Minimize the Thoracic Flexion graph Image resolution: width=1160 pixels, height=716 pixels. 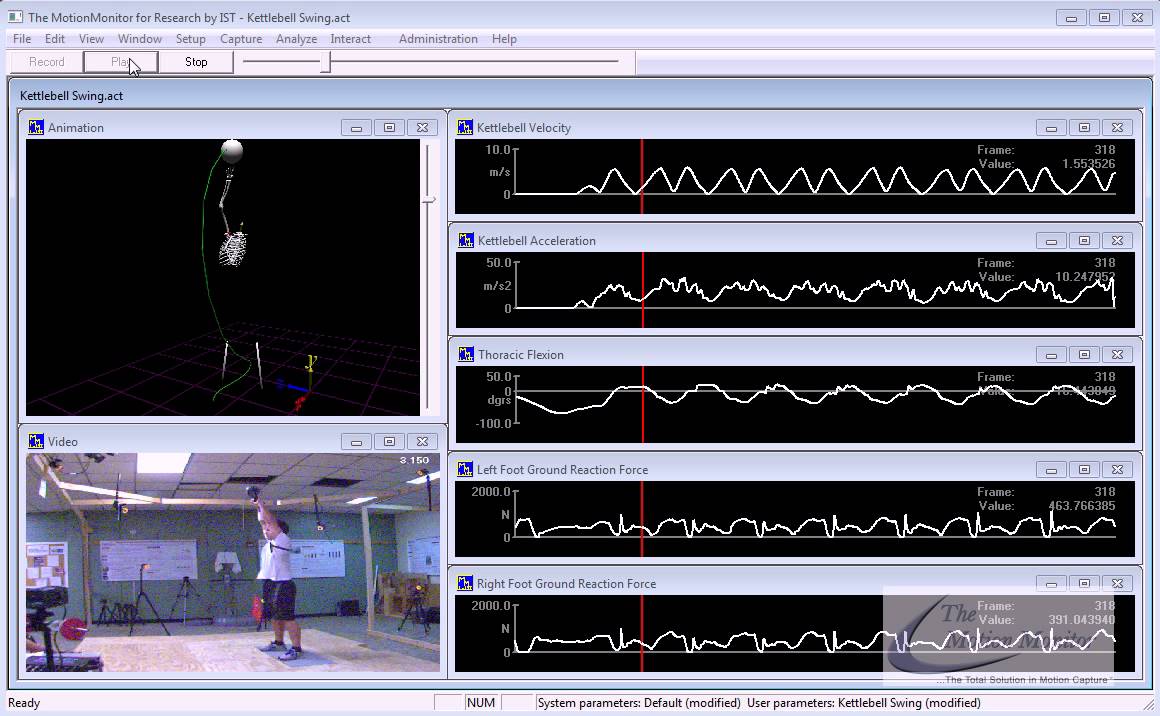click(1051, 355)
